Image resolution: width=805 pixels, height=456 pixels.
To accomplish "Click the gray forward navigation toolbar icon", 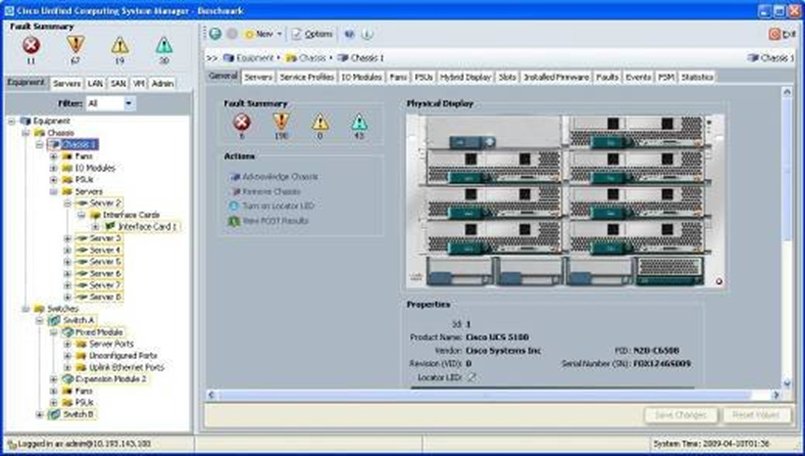I will 232,34.
